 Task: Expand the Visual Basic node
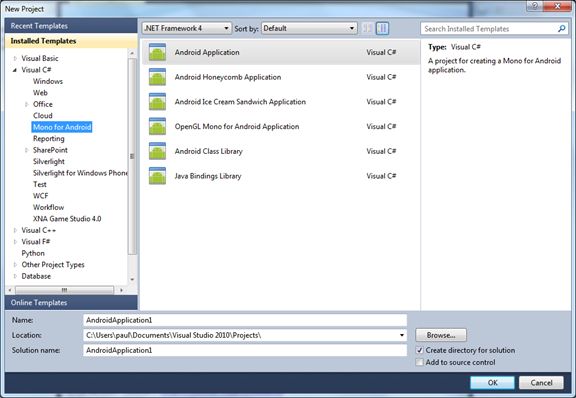tap(15, 58)
